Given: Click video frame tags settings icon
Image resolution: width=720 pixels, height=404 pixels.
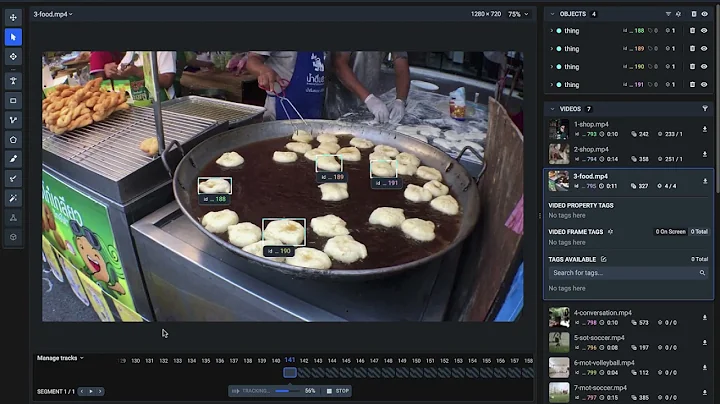Looking at the screenshot, I should click(x=611, y=232).
